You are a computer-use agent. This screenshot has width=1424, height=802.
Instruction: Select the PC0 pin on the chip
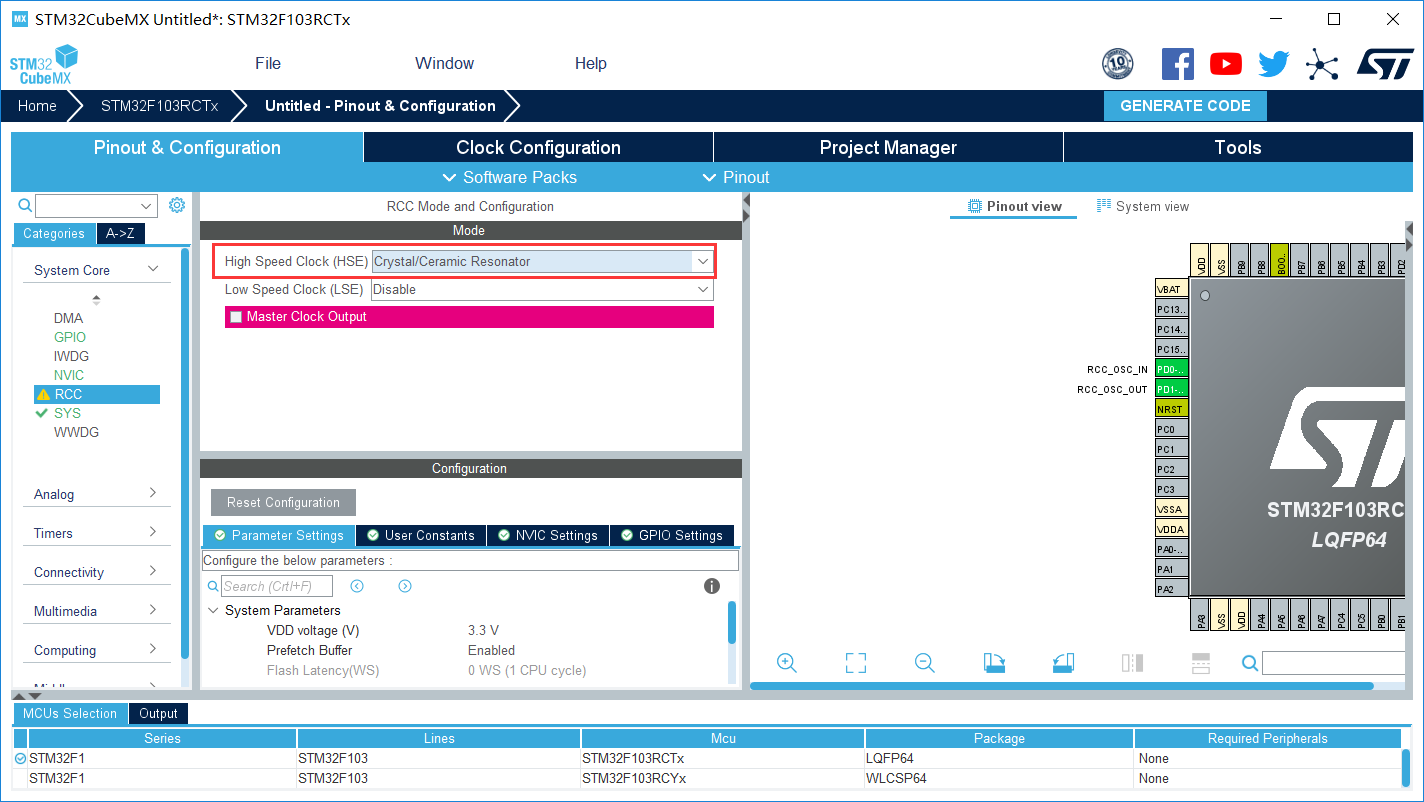point(1171,429)
